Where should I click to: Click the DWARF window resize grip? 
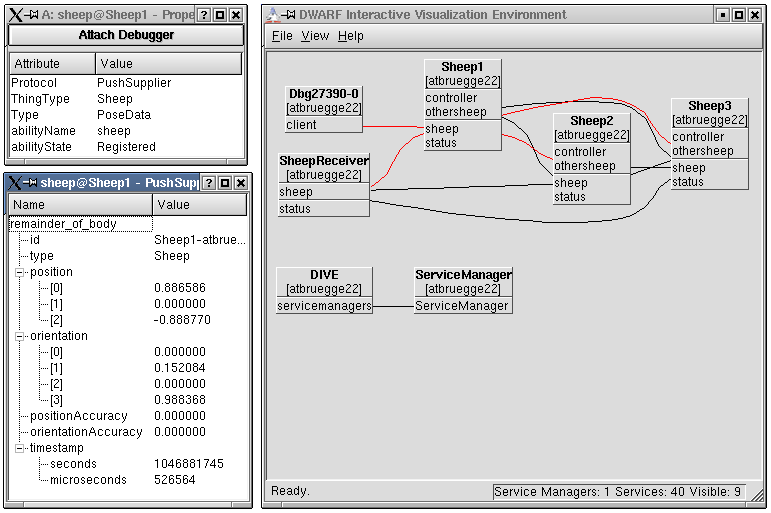pyautogui.click(x=759, y=494)
